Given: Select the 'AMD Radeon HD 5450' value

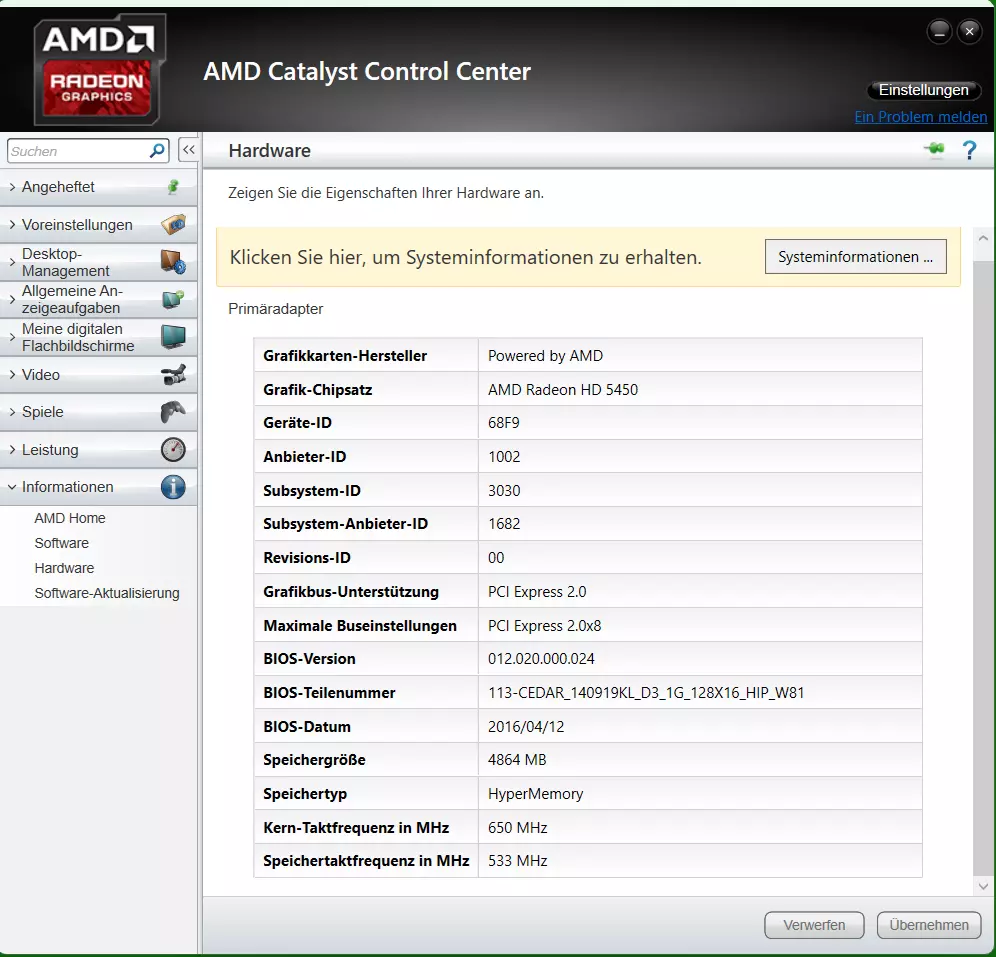Looking at the screenshot, I should coord(563,389).
